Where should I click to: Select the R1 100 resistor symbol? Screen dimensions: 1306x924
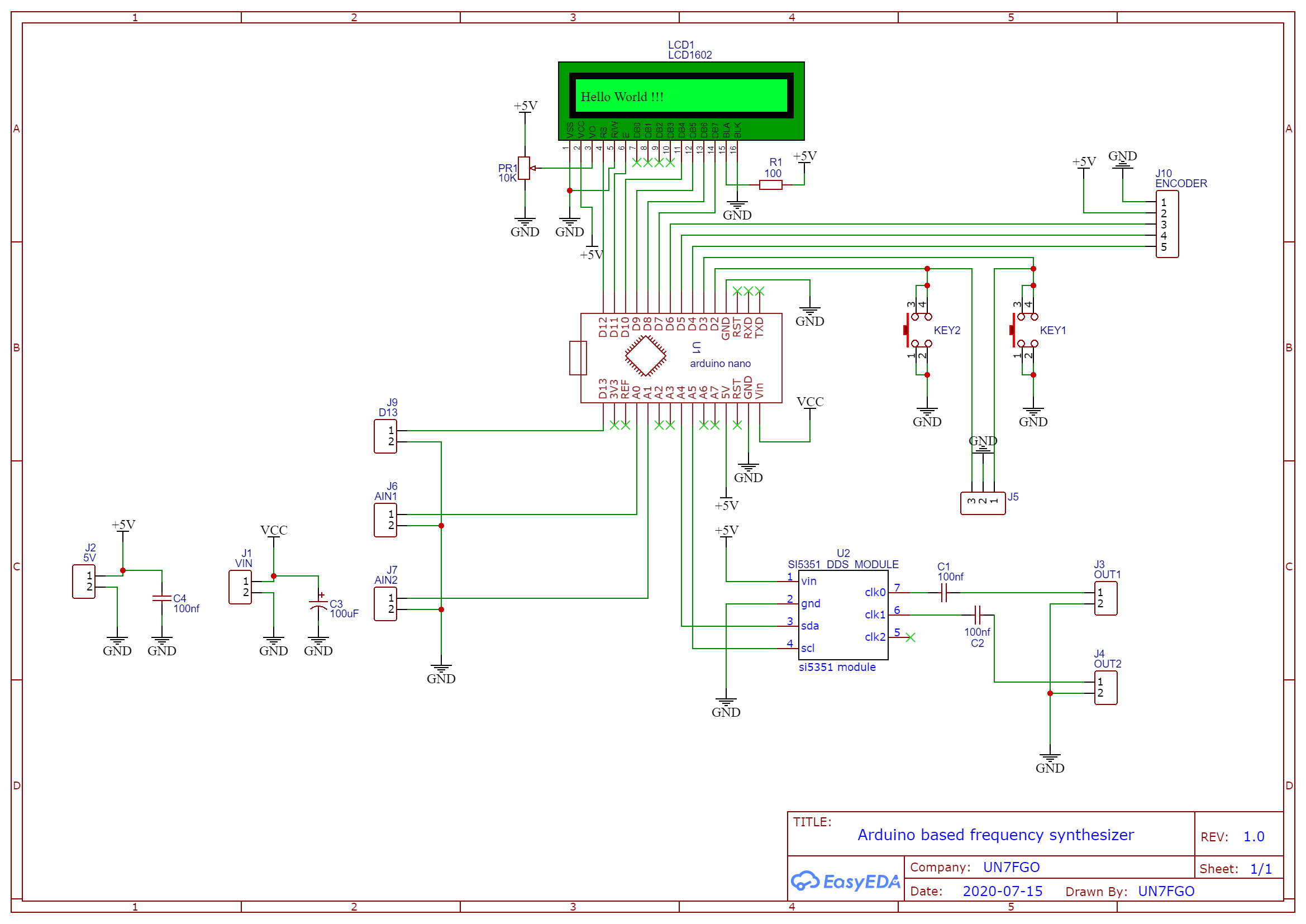click(770, 185)
